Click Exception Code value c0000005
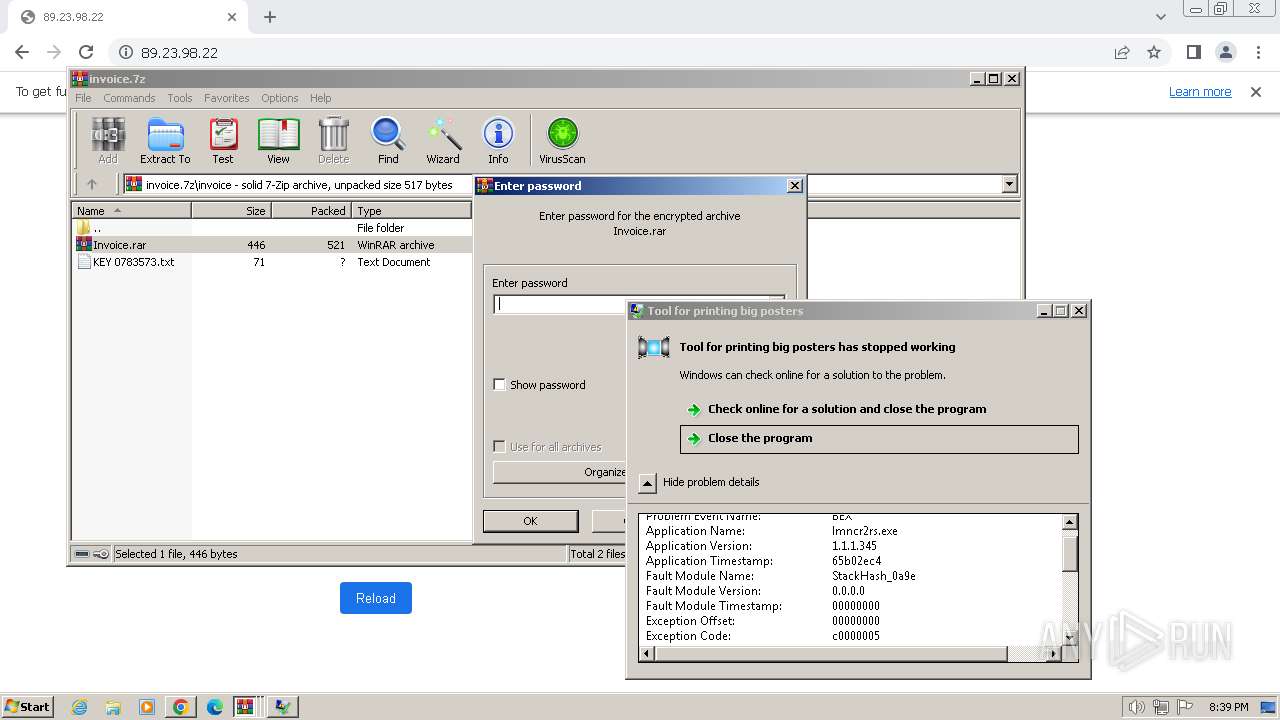Screen dimensions: 1280x720 tap(856, 636)
